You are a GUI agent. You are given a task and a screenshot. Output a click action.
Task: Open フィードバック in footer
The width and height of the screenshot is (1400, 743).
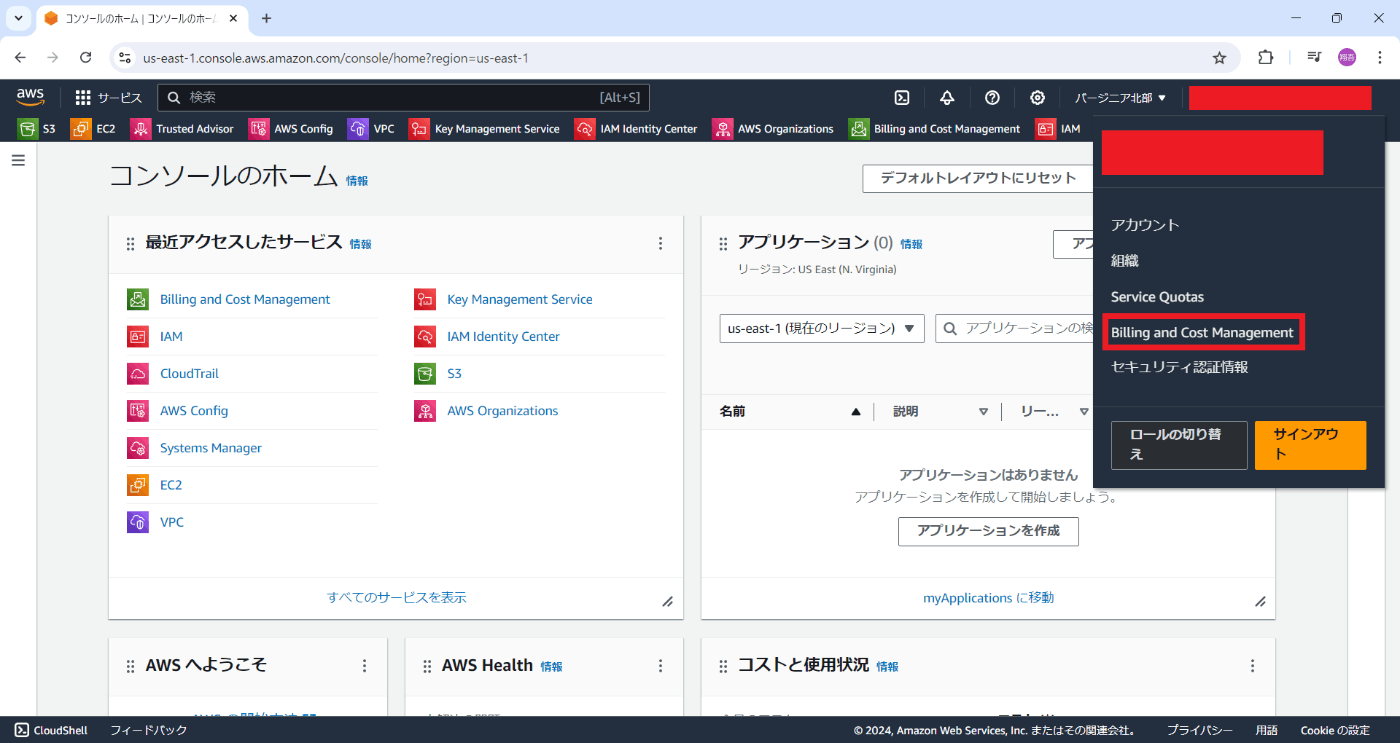coord(147,730)
